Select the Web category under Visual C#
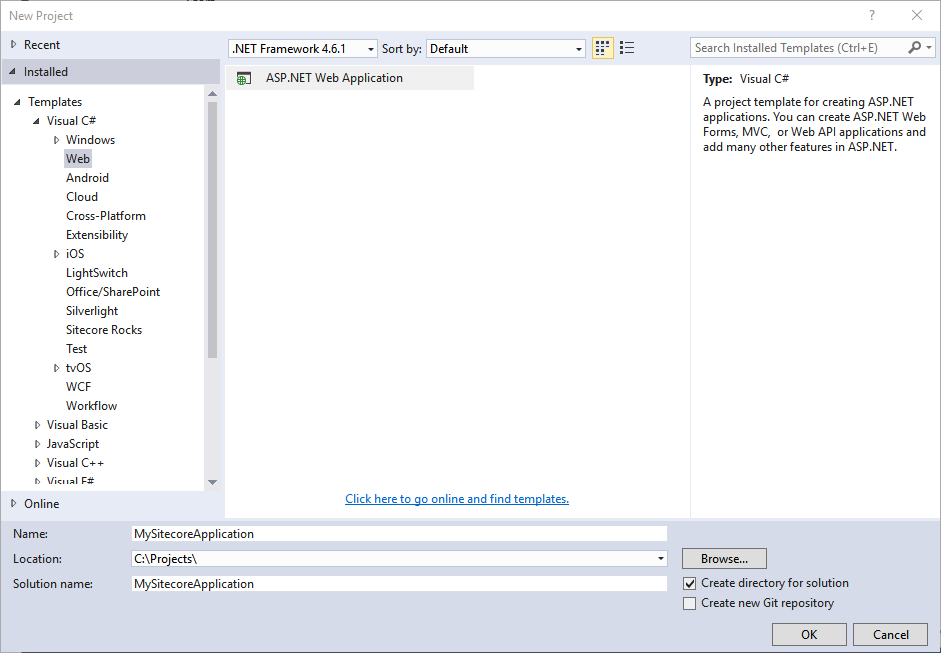The width and height of the screenshot is (941, 653). (77, 158)
